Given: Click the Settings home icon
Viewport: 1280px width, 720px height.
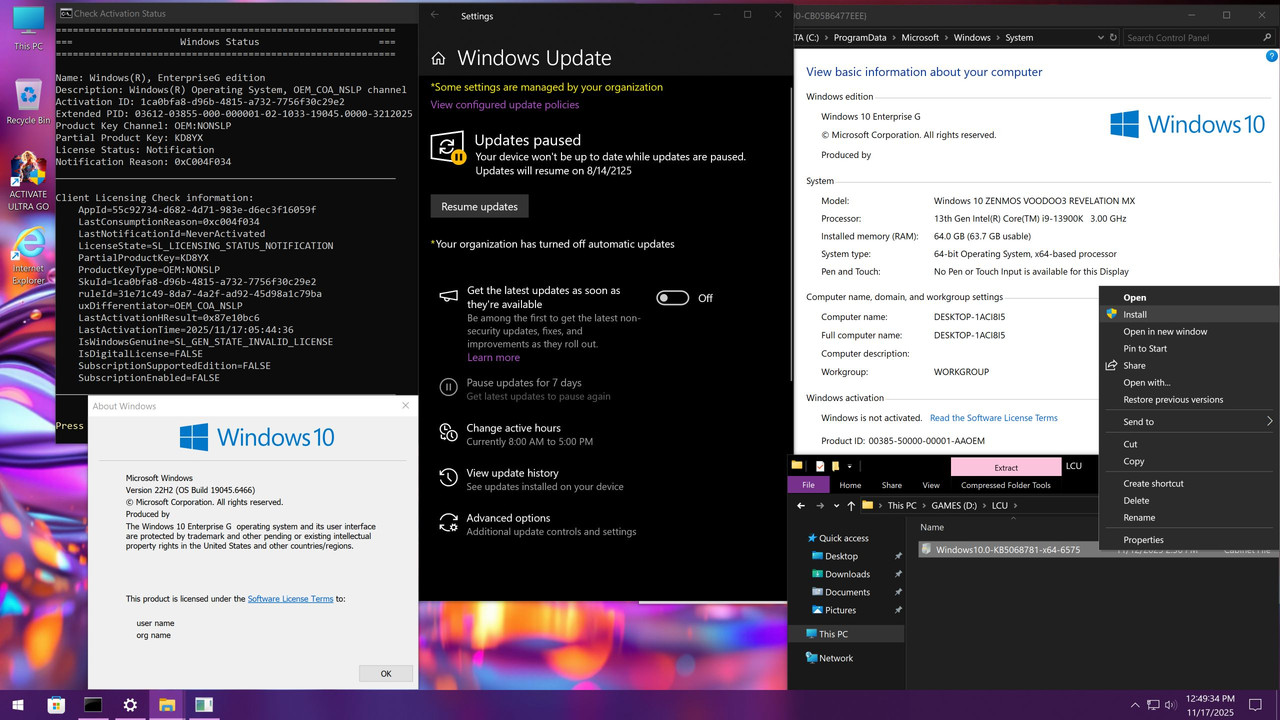Looking at the screenshot, I should click(x=438, y=59).
